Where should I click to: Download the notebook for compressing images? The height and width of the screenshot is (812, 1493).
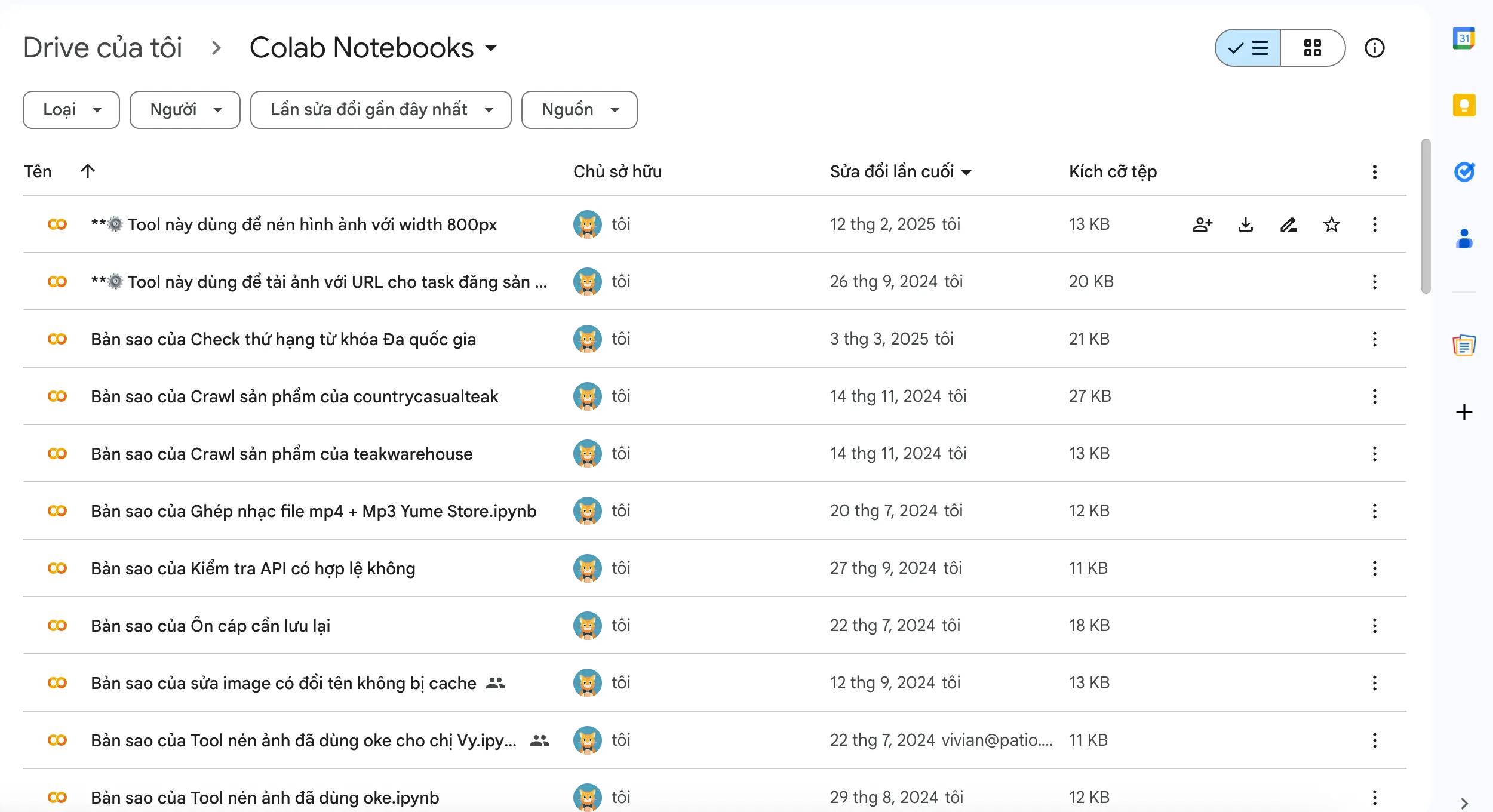[x=1245, y=224]
